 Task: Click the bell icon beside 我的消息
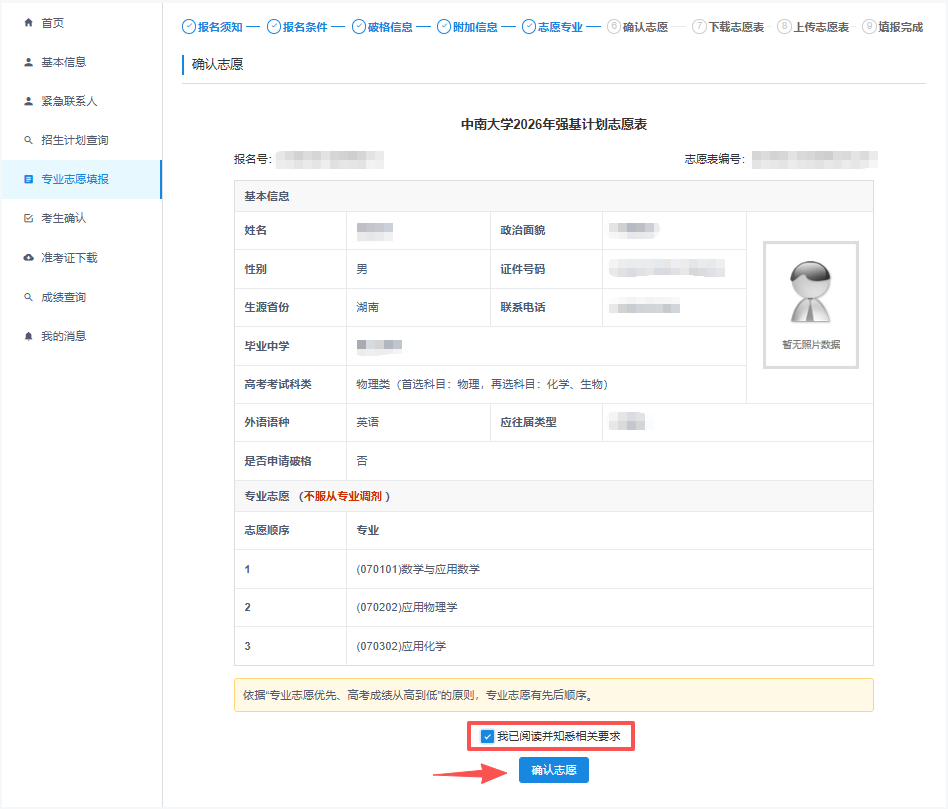28,336
